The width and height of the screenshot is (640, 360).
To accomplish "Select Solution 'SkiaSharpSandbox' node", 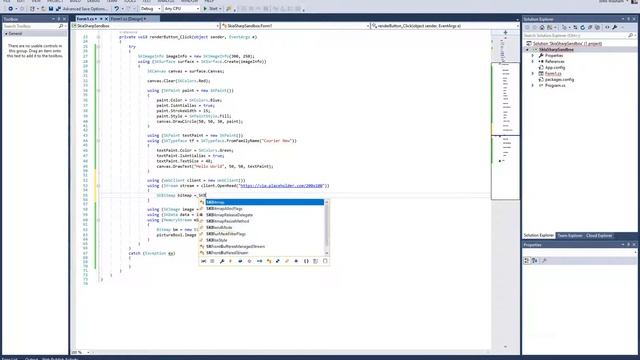I will coord(567,43).
